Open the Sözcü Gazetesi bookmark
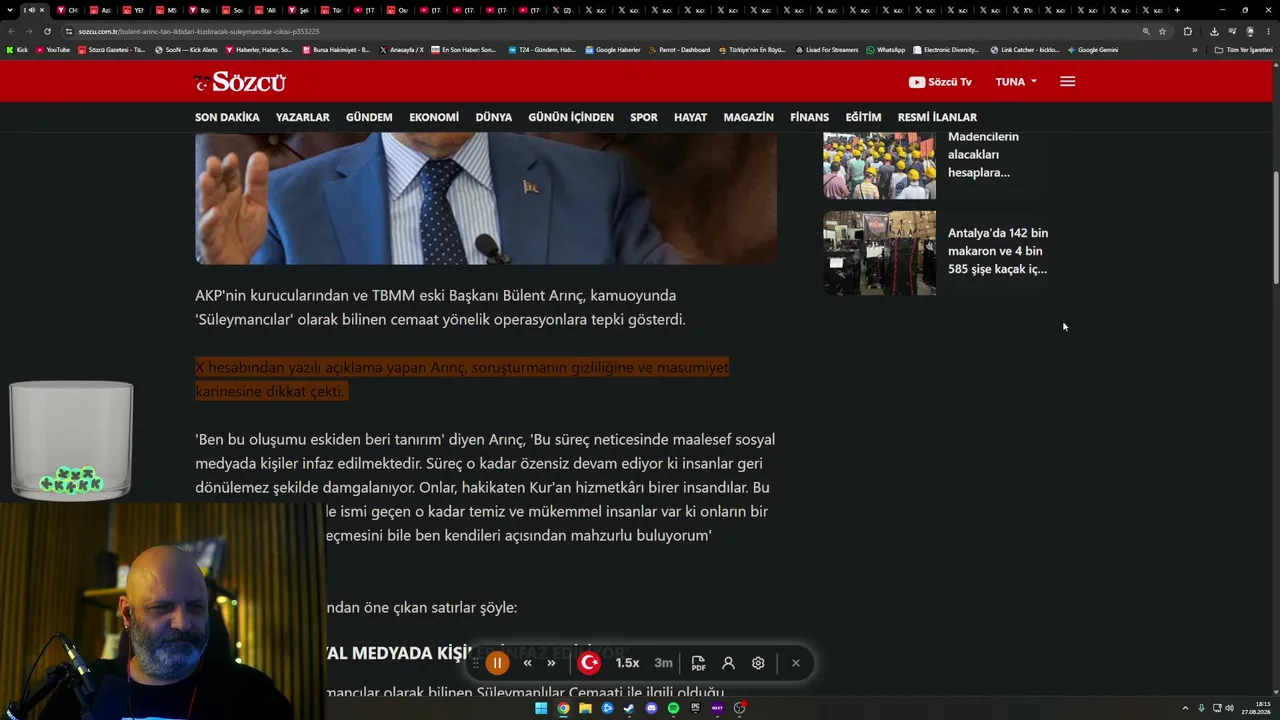 point(112,50)
